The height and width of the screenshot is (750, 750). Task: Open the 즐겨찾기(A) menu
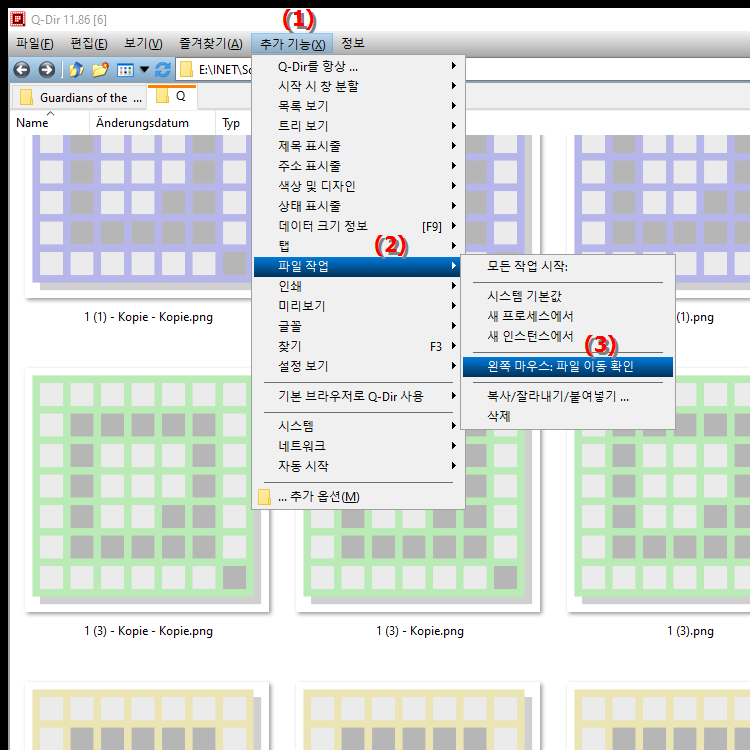point(211,44)
